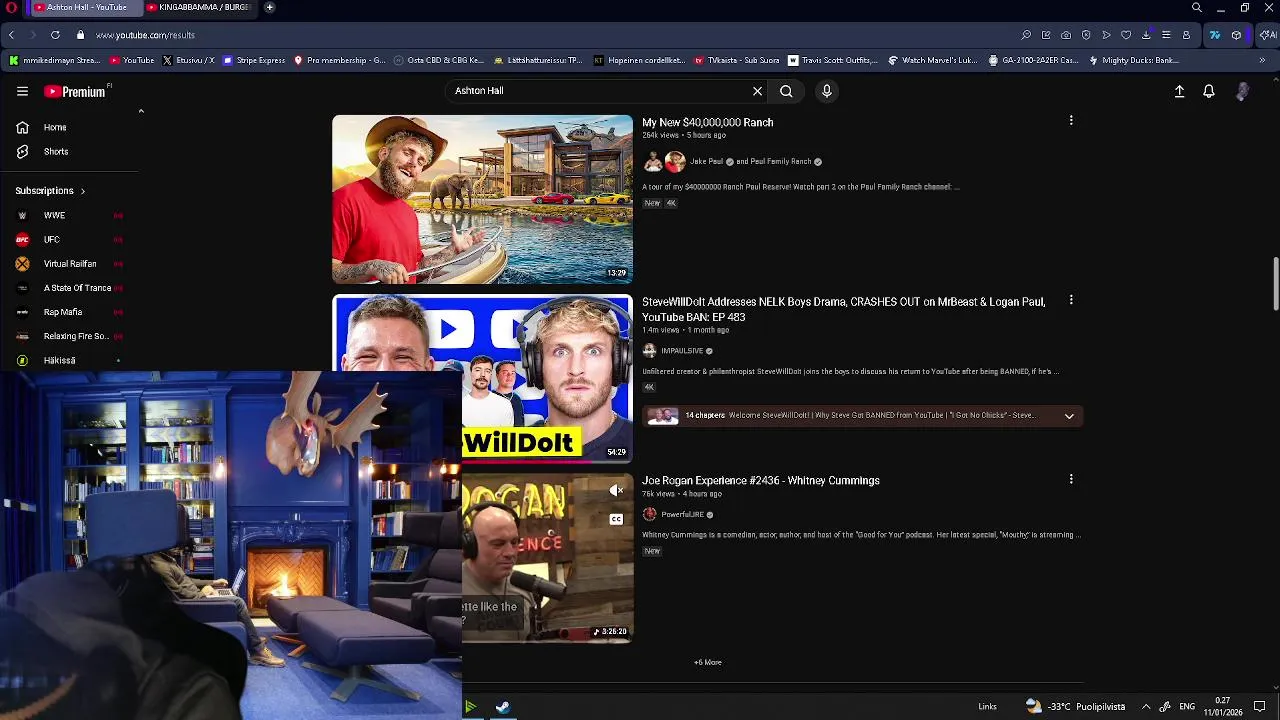The height and width of the screenshot is (720, 1280).
Task: Open the Watch Marvel's Luk... bookmark
Action: tap(933, 60)
